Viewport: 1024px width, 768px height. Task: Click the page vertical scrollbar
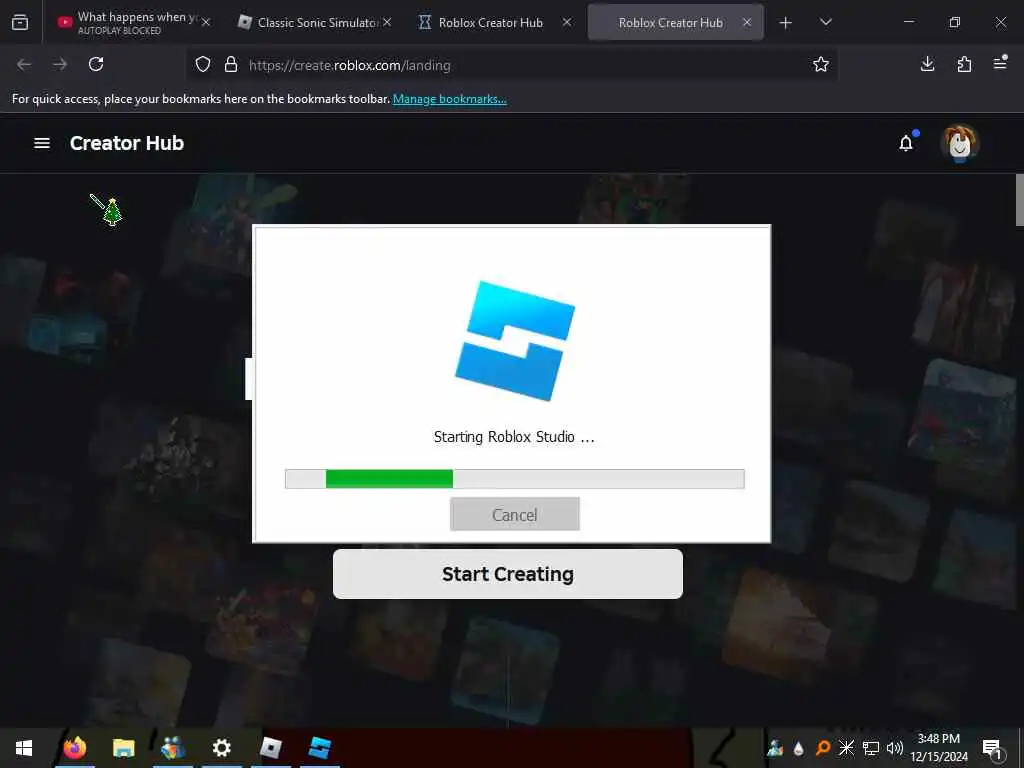coord(1019,200)
